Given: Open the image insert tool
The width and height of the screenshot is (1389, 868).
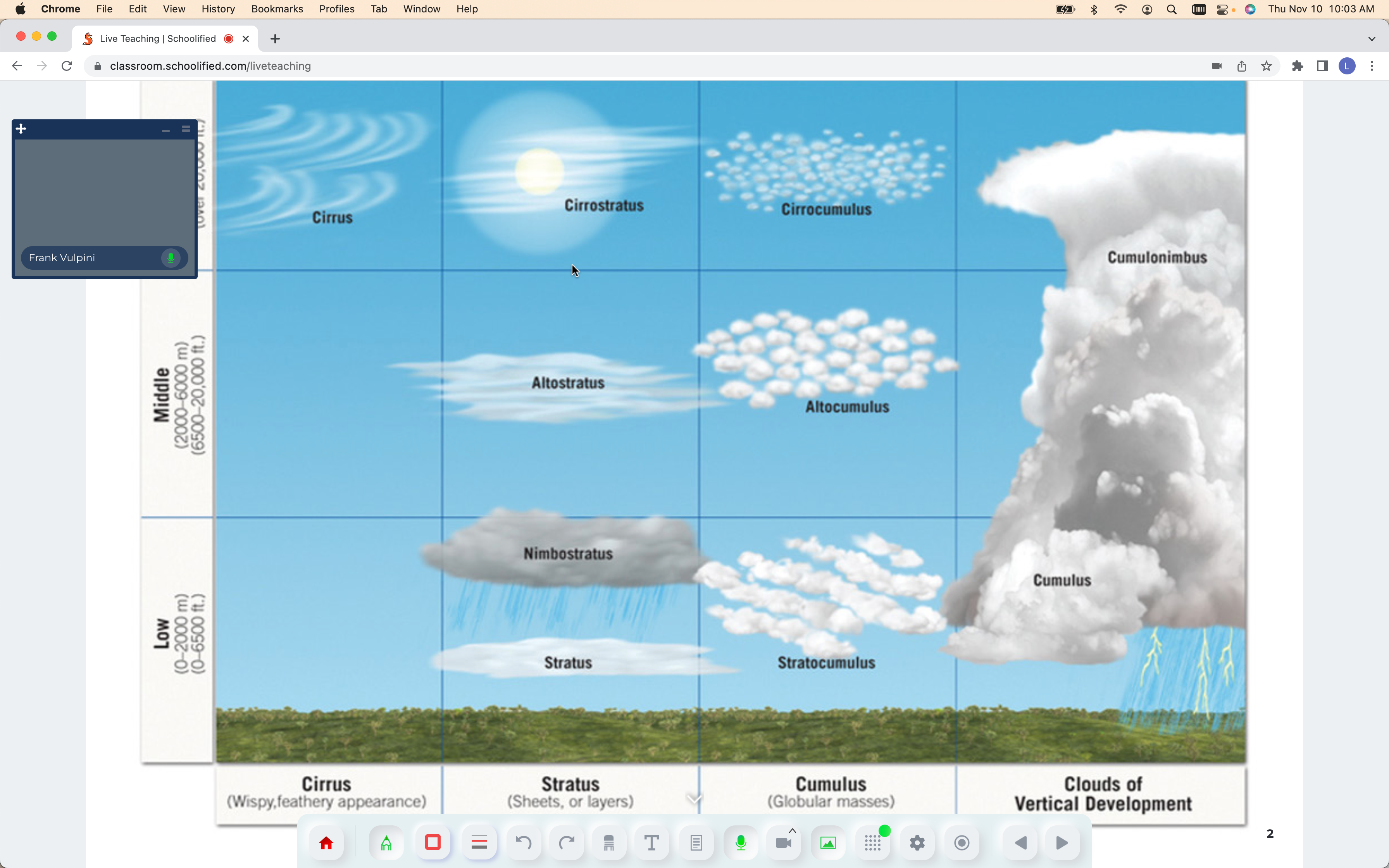Looking at the screenshot, I should tap(828, 843).
